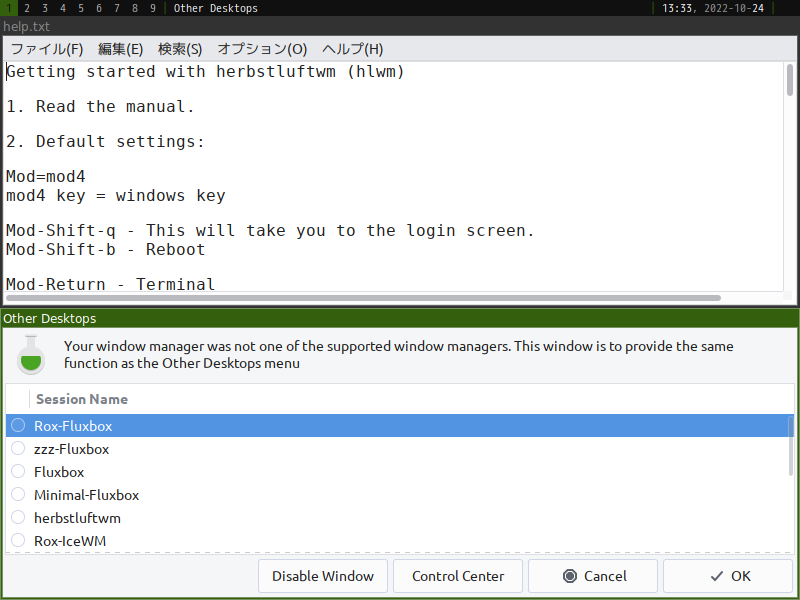Open the 検索(S) menu
800x600 pixels.
[x=180, y=49]
